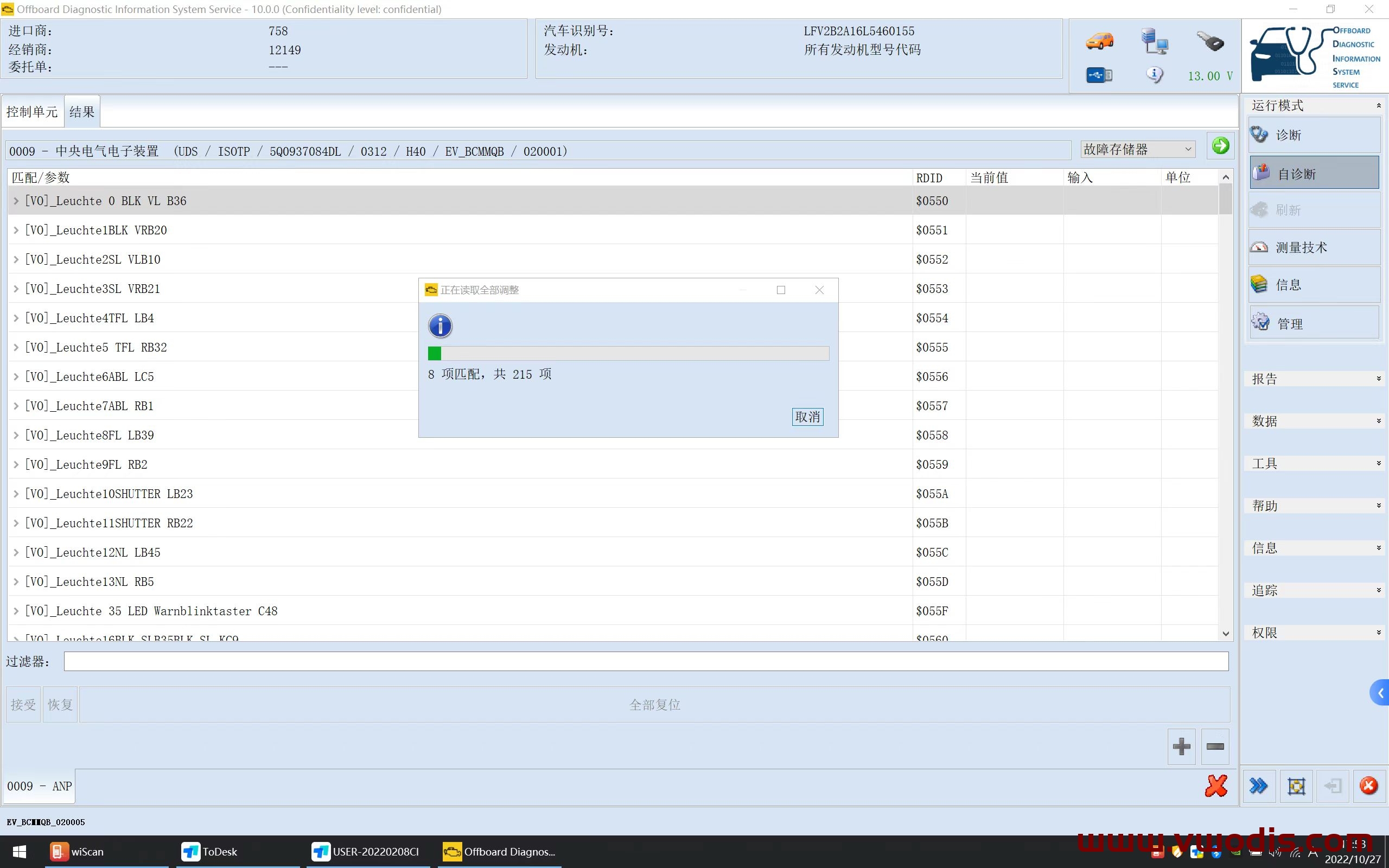Viewport: 1389px width, 868px height.
Task: Click the VCI USB connection icon
Action: click(x=1099, y=75)
